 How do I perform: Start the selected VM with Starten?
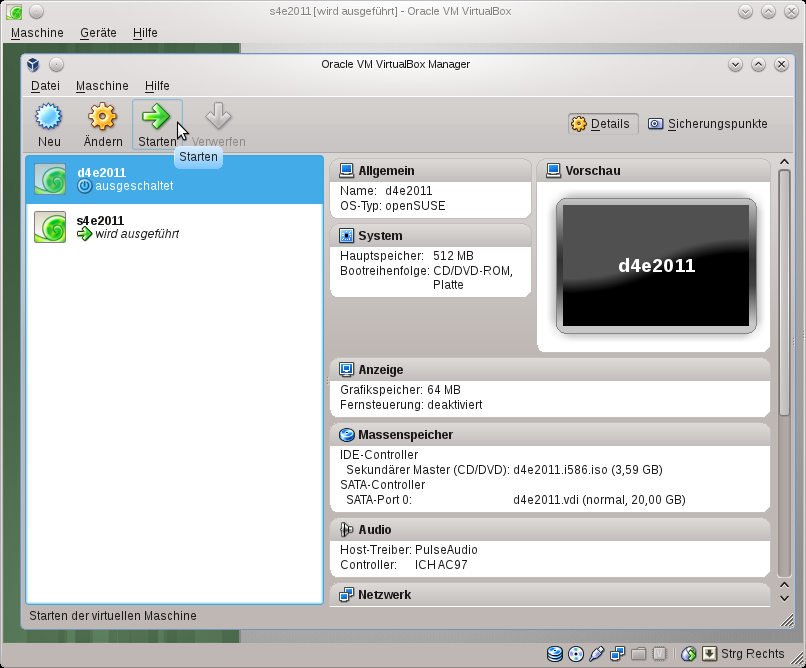[x=157, y=125]
